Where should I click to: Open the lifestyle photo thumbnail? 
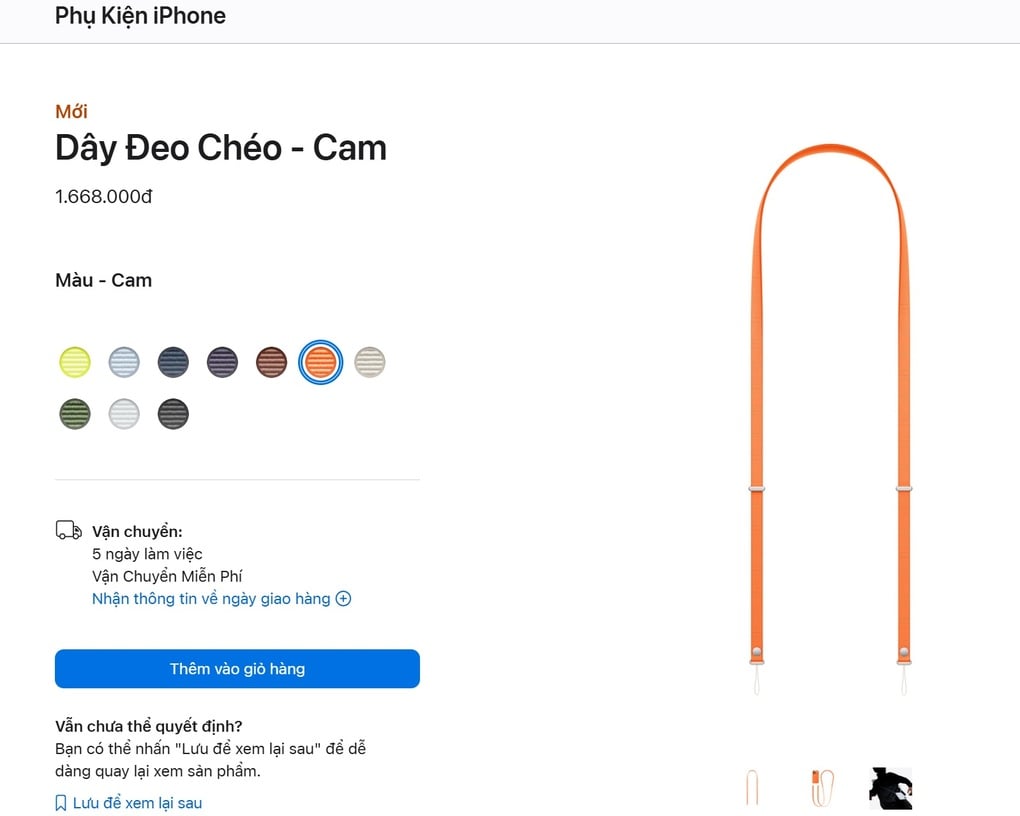(x=889, y=787)
